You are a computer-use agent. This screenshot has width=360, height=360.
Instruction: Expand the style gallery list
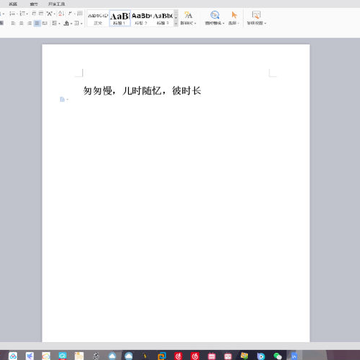tap(176, 23)
